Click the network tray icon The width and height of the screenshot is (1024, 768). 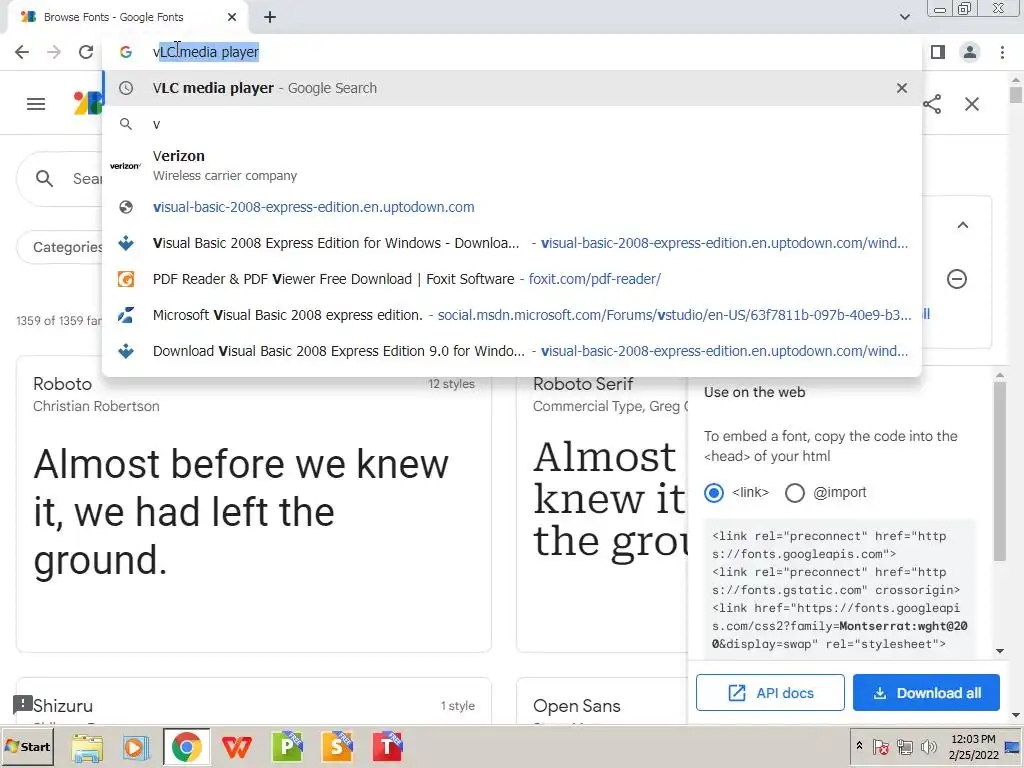[x=904, y=746]
